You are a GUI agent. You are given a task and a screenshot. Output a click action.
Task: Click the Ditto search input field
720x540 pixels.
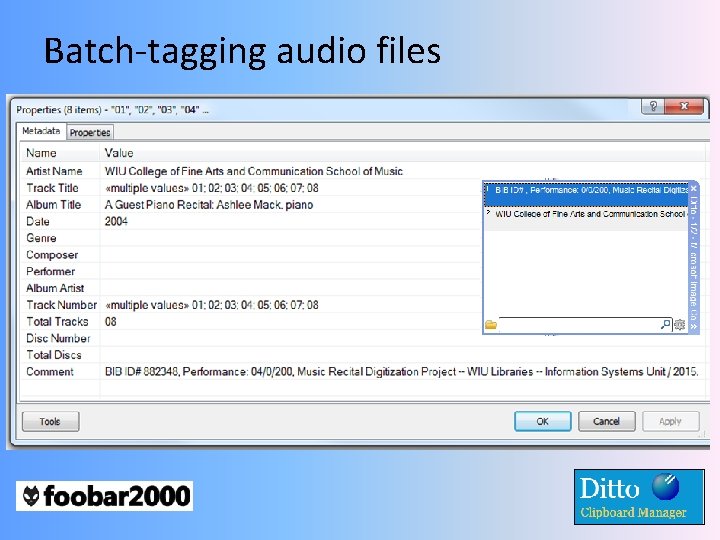pyautogui.click(x=579, y=324)
